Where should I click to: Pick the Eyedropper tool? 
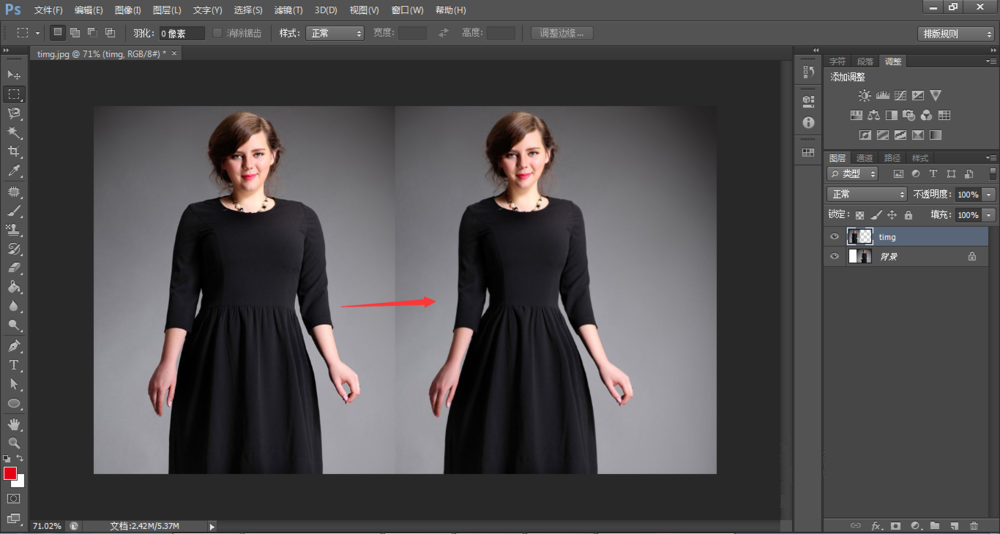pyautogui.click(x=14, y=171)
